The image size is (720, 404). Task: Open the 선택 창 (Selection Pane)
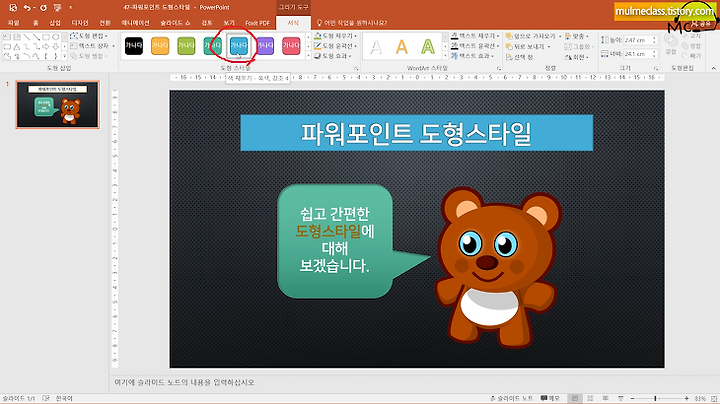(x=520, y=57)
